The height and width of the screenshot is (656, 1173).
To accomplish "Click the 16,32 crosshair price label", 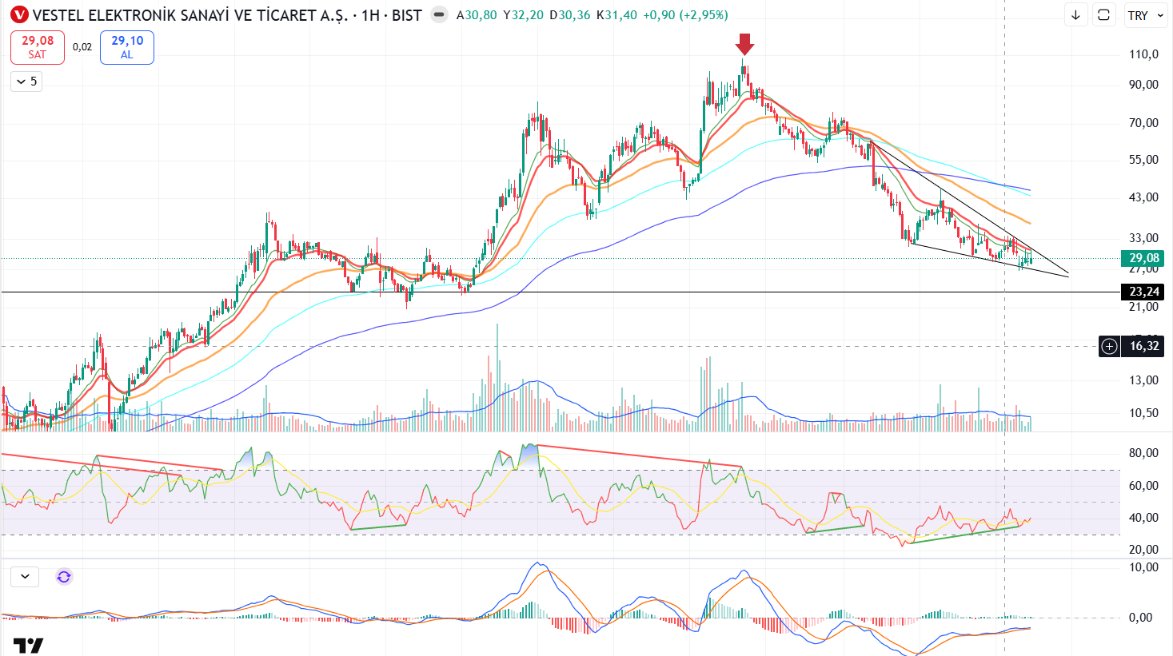I will (1144, 346).
